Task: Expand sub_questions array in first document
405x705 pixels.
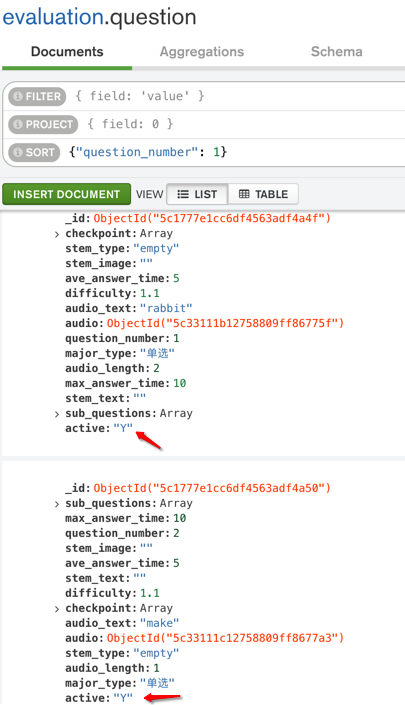Action: click(57, 414)
